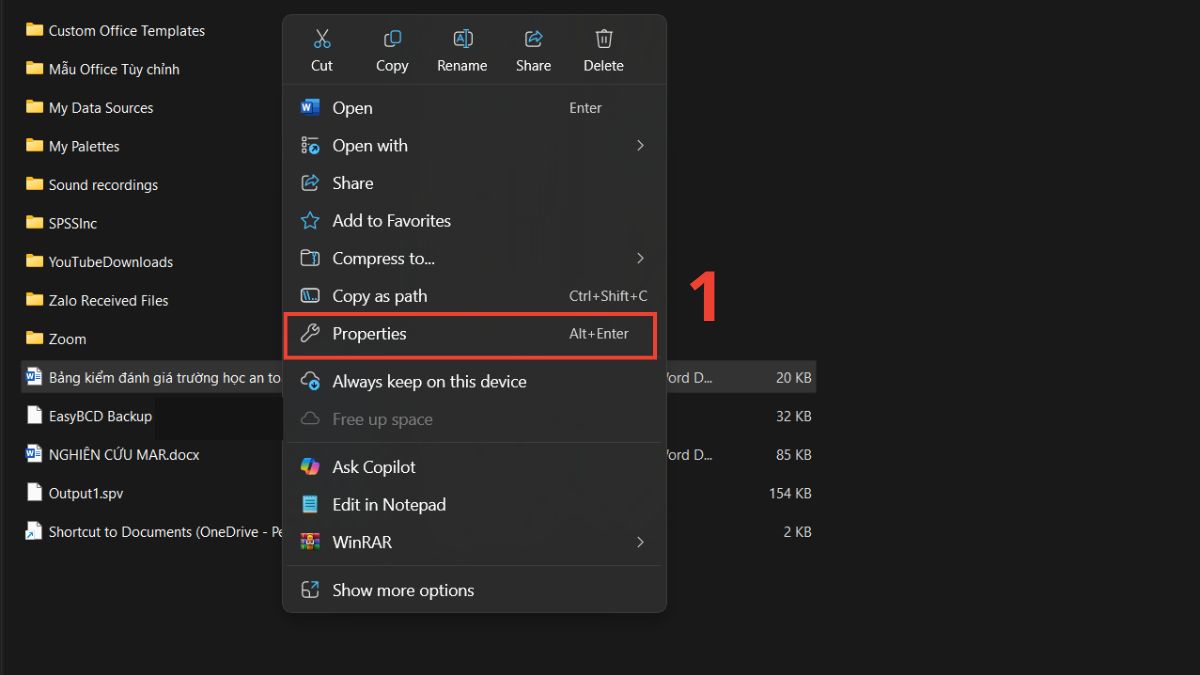Expand the Open with submenu
1200x675 pixels.
pos(640,145)
